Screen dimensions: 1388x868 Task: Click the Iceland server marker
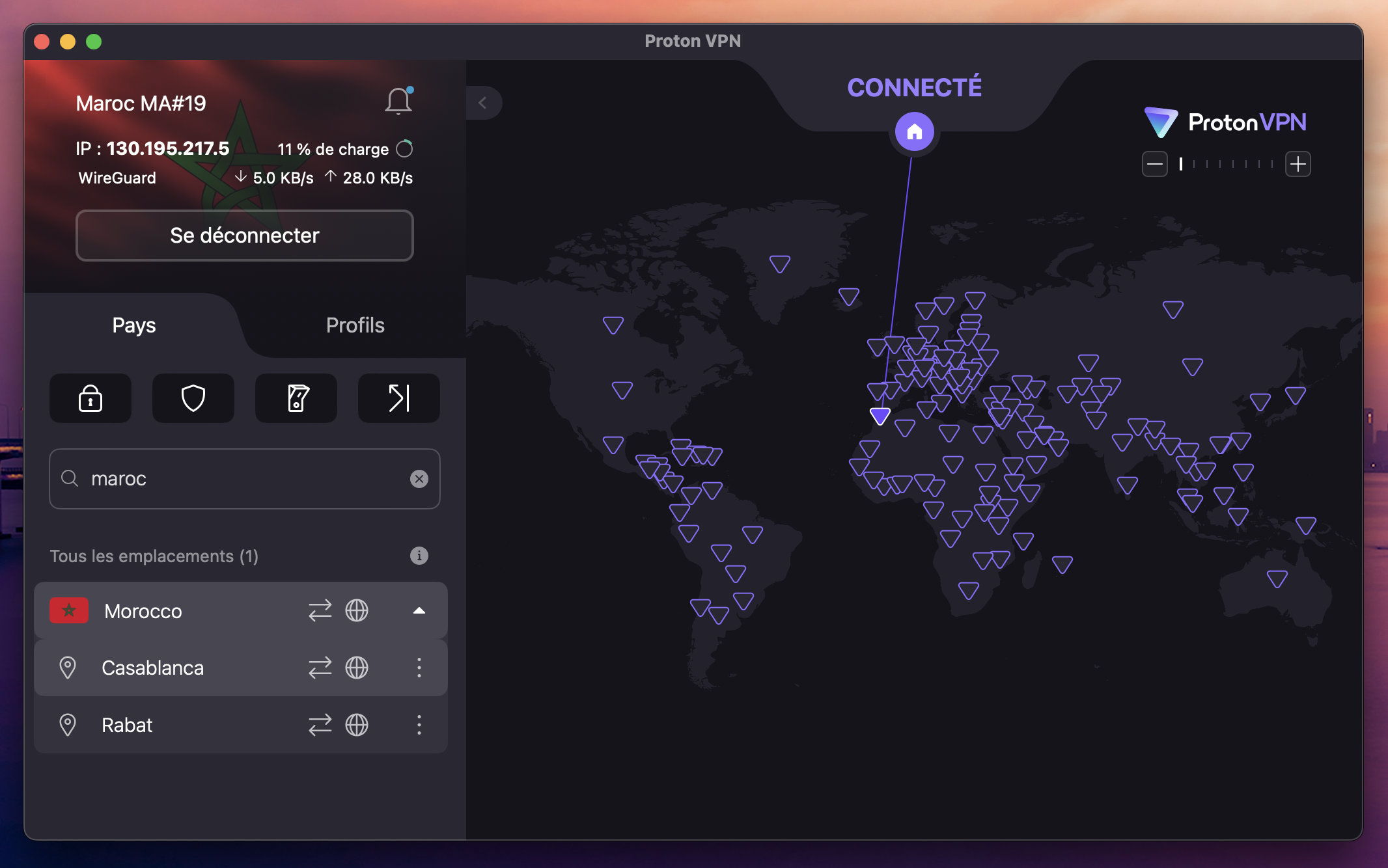click(849, 297)
